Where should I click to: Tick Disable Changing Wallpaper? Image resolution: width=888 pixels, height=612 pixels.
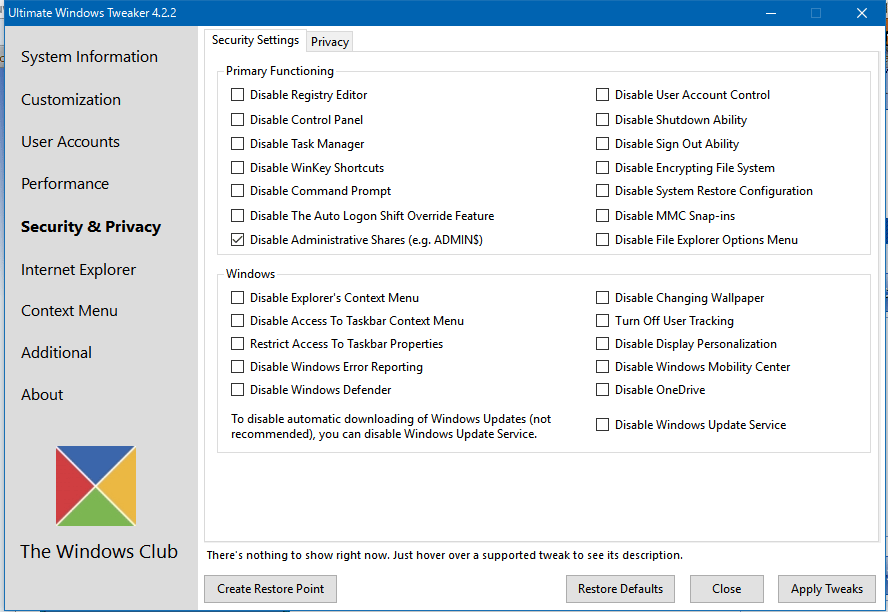click(603, 298)
